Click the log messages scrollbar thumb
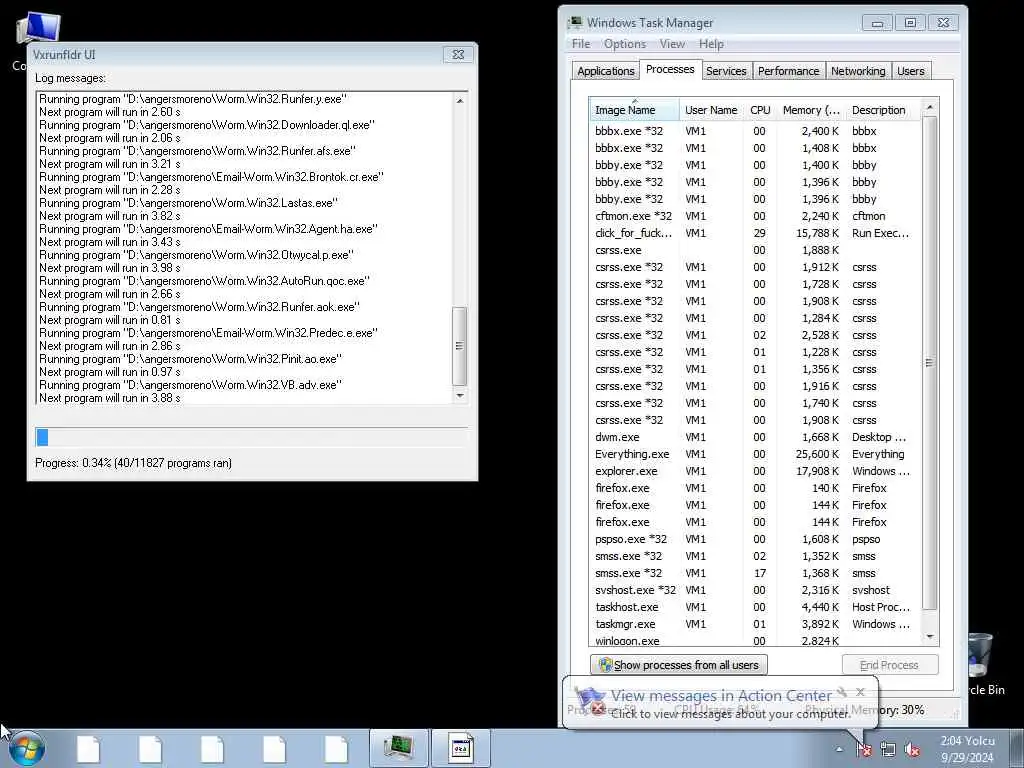 [x=460, y=346]
